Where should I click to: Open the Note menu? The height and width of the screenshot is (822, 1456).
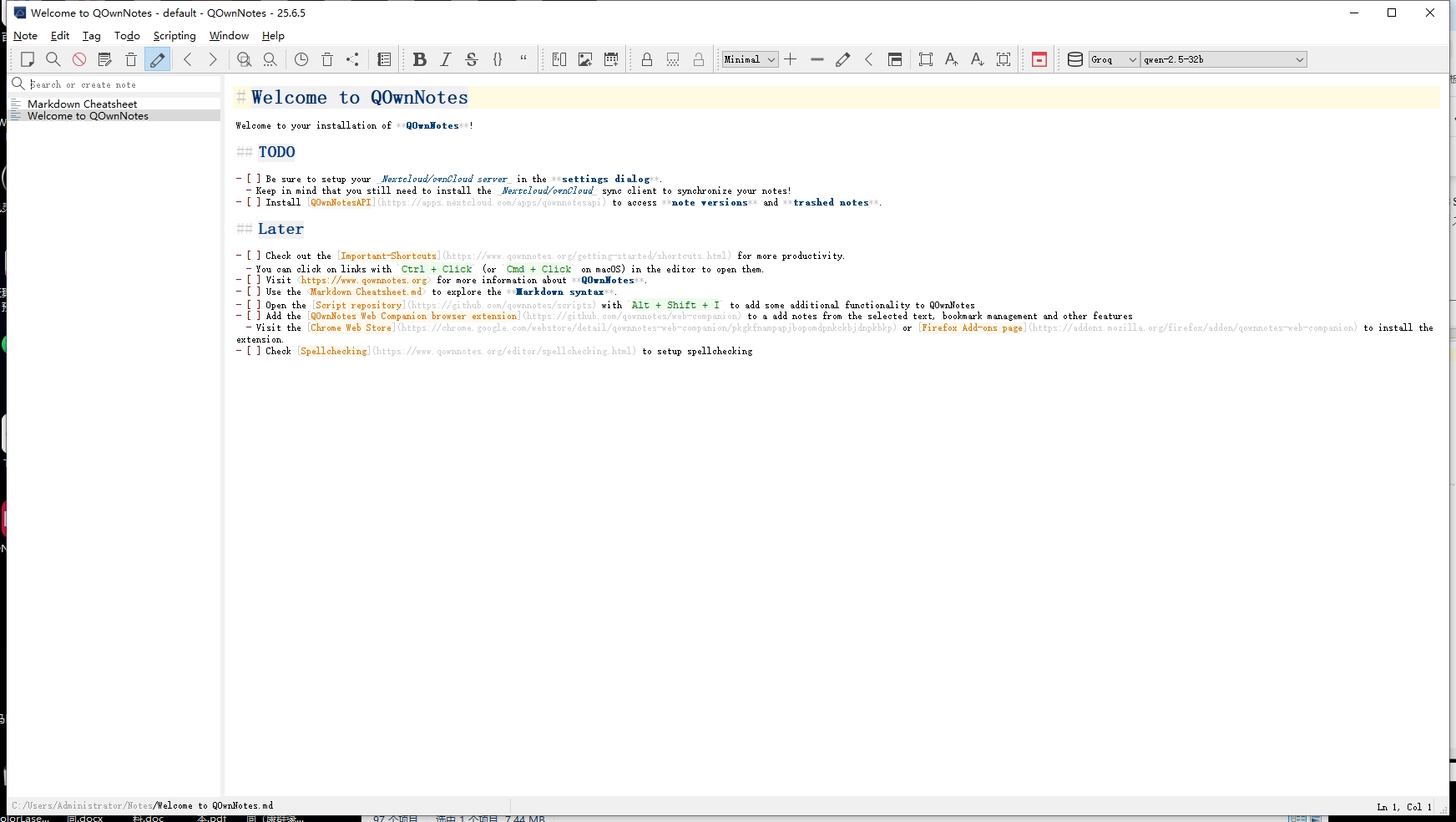25,36
